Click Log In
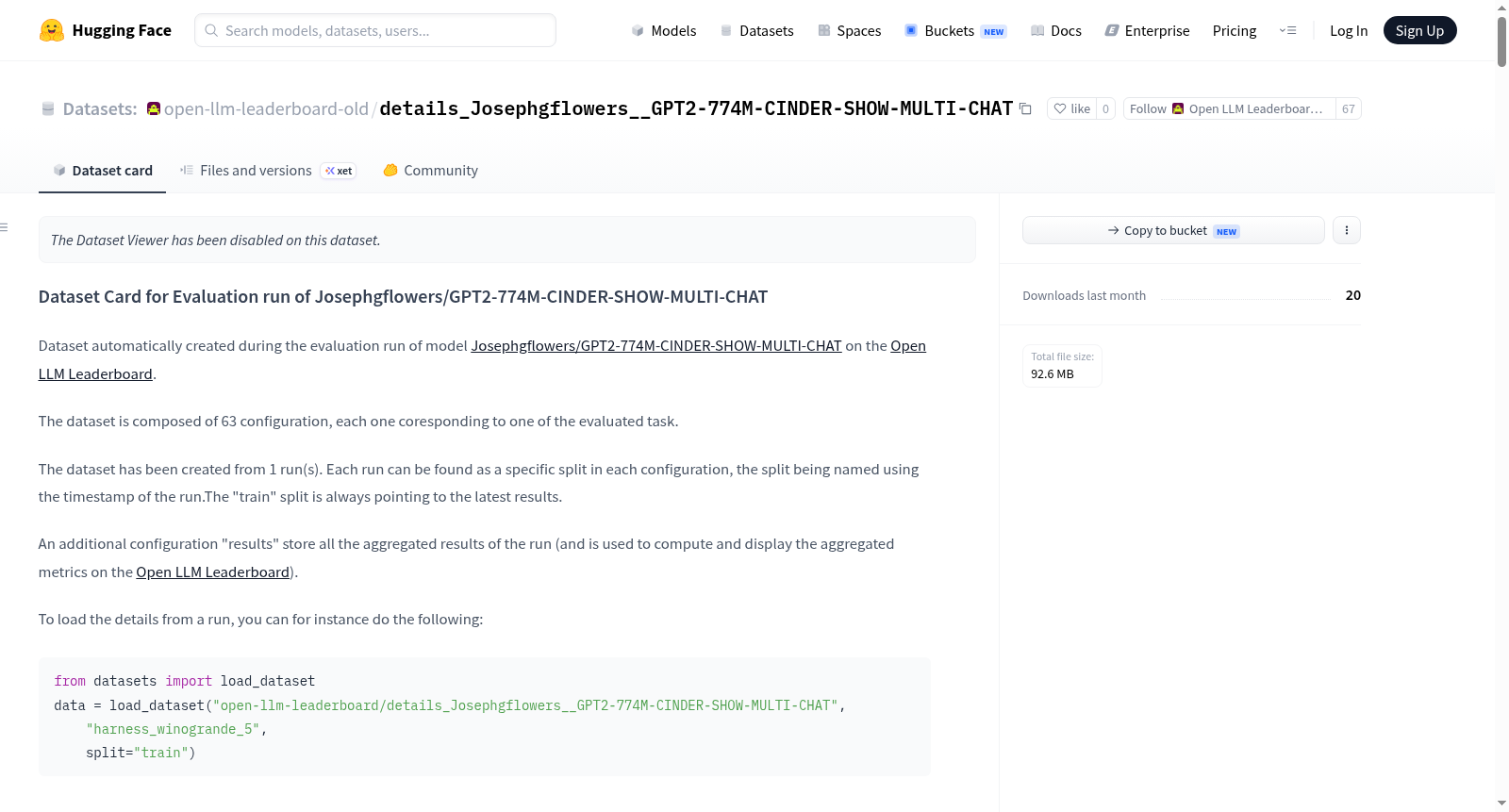 [x=1349, y=30]
